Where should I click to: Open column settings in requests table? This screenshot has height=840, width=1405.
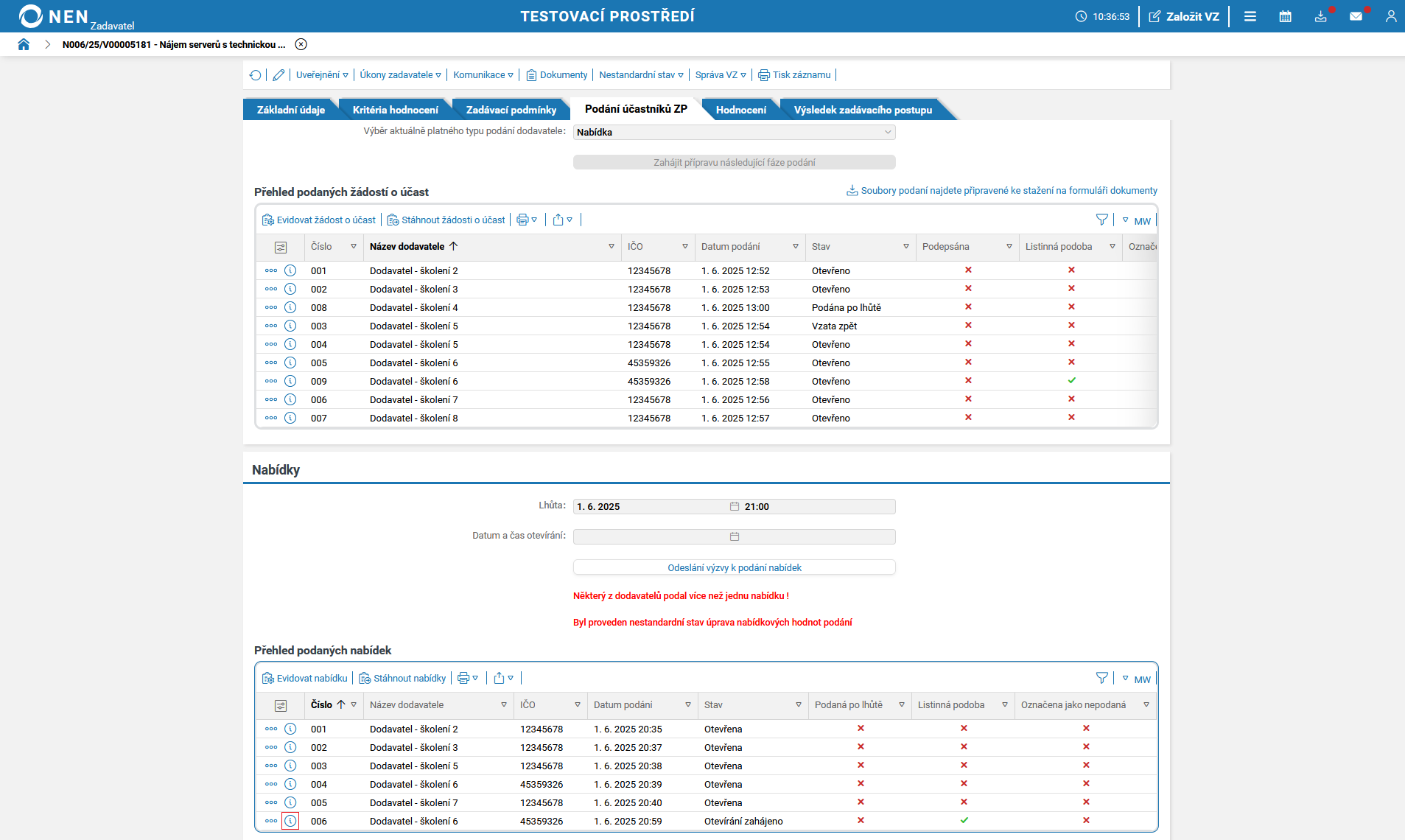281,248
